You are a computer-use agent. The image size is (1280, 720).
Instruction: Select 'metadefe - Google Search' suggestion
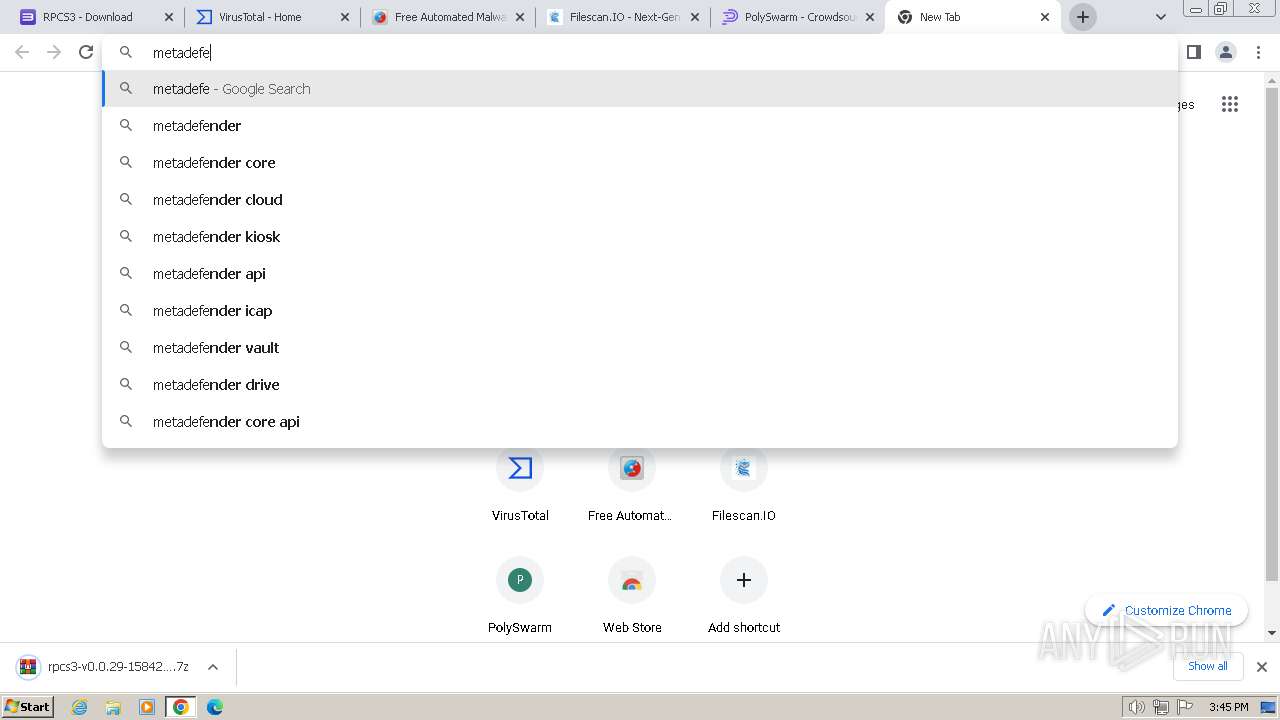tap(640, 89)
